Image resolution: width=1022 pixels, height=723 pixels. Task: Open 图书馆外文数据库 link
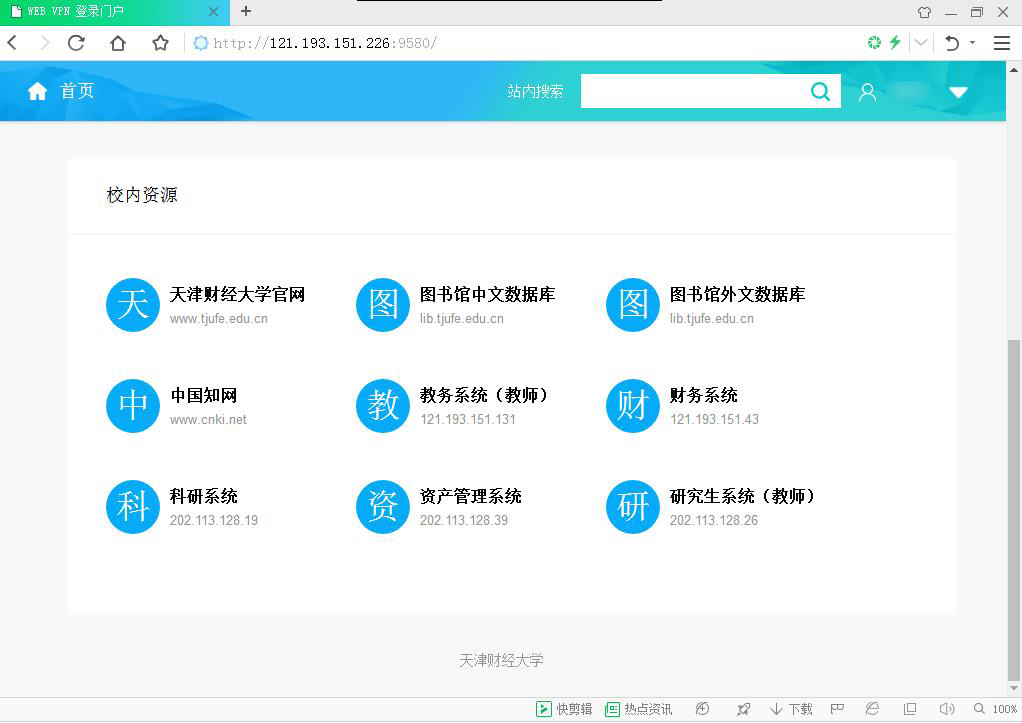click(737, 295)
